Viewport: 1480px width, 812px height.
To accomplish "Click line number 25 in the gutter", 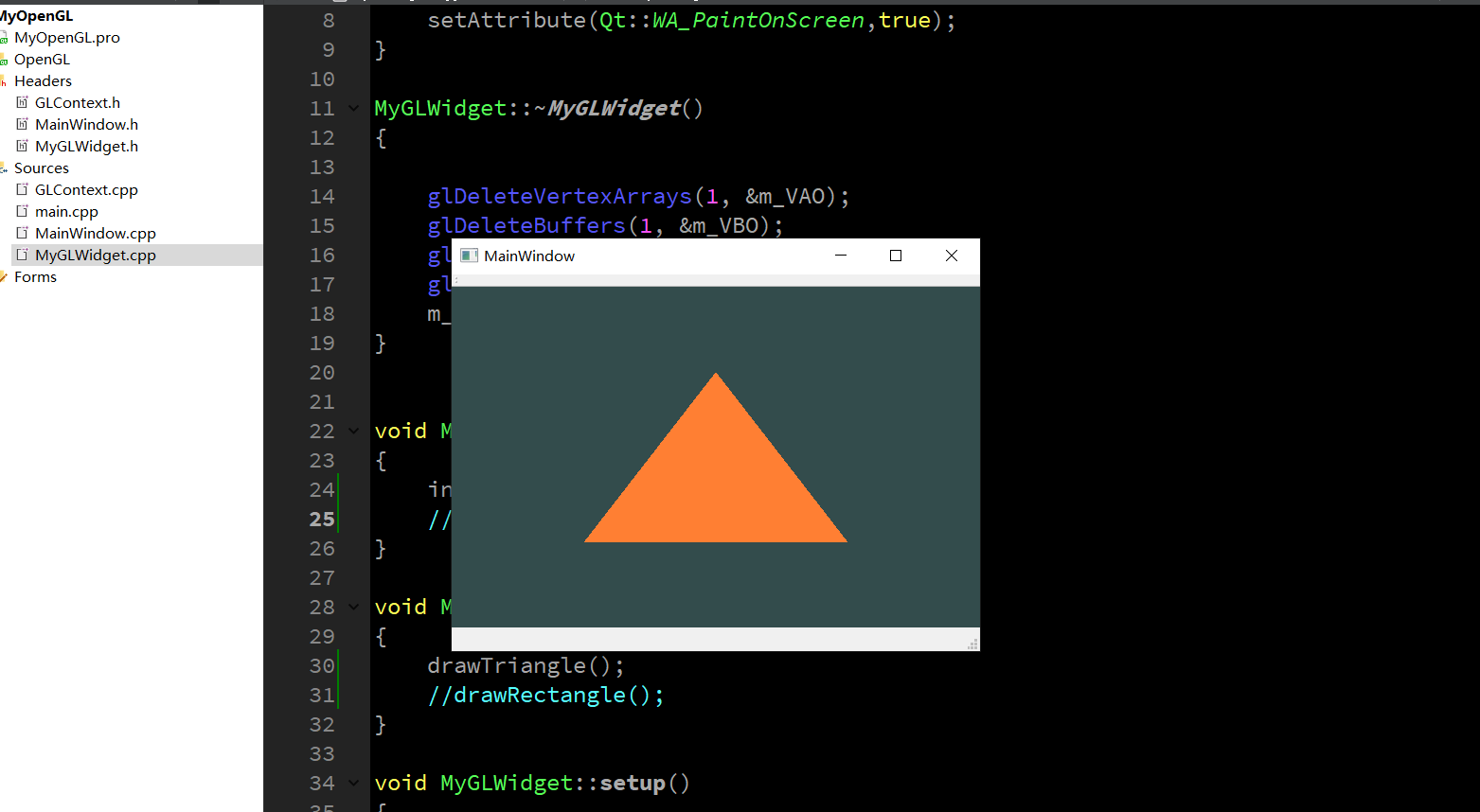I will (x=322, y=520).
